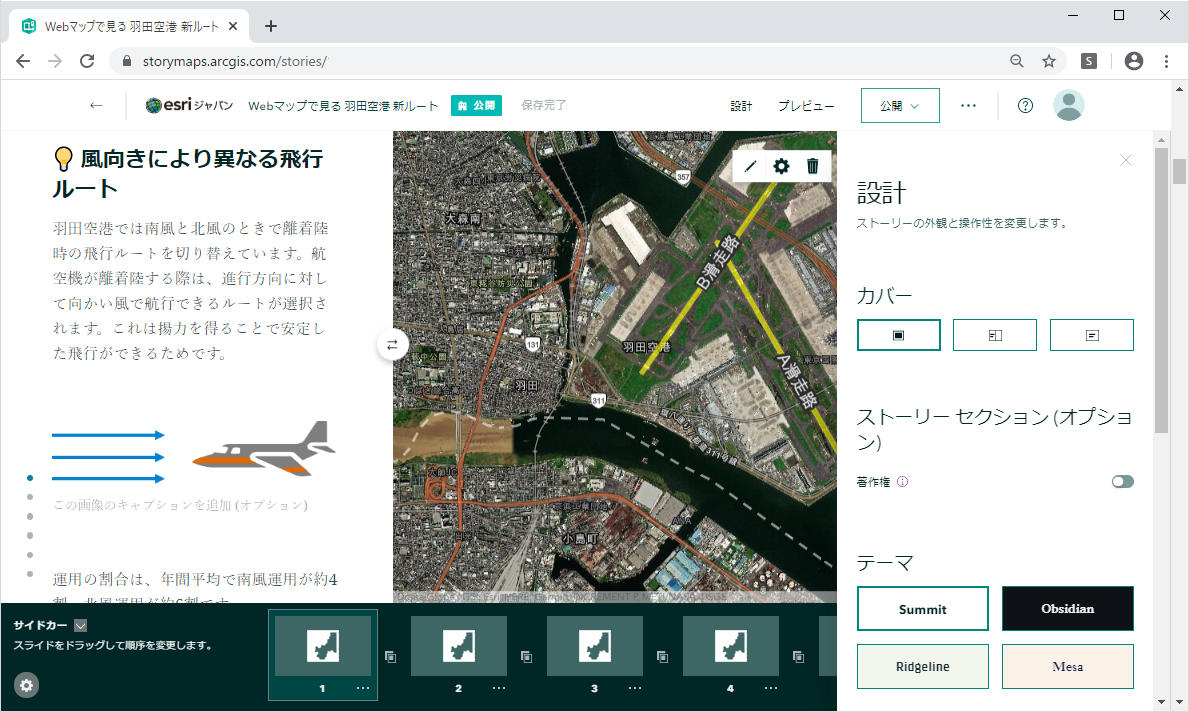
Task: Open help via the question mark icon
Action: coord(1024,104)
